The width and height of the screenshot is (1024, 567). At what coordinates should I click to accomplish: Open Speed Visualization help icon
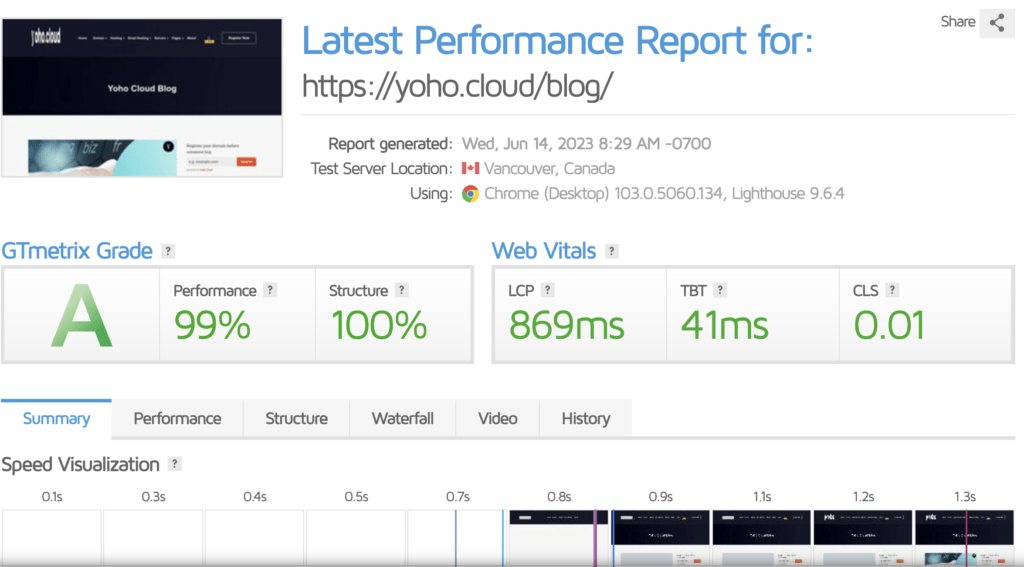click(175, 464)
